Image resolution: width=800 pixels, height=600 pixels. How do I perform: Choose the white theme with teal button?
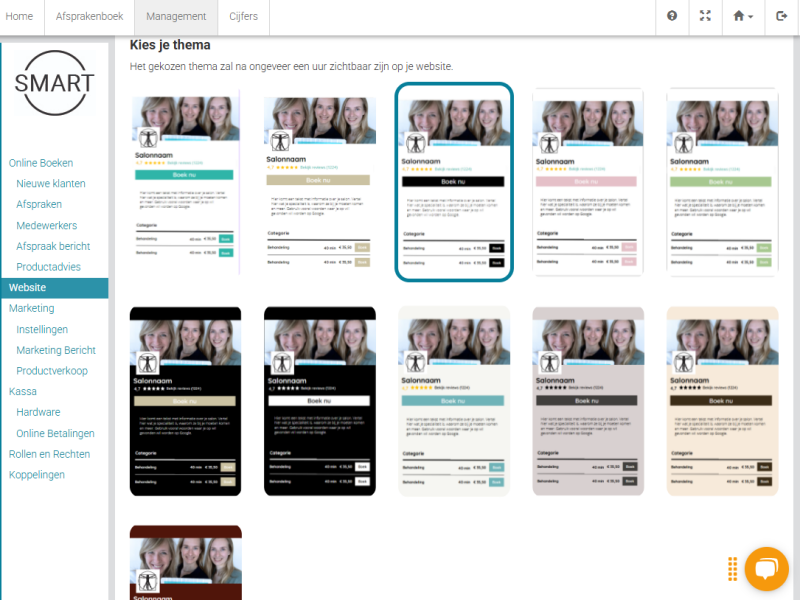(185, 182)
